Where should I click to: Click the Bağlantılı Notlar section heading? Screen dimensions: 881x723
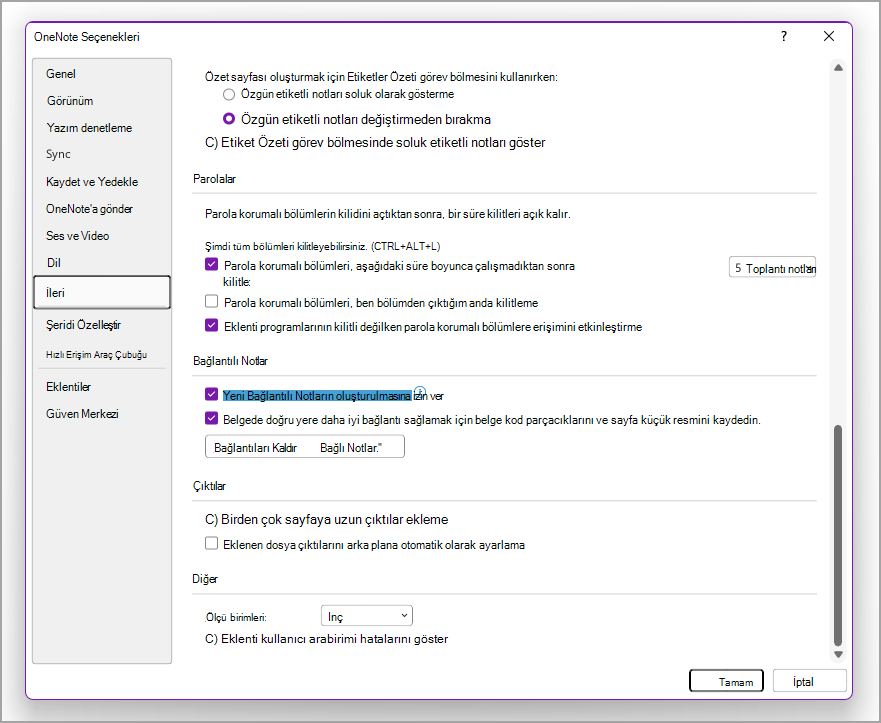pos(230,361)
